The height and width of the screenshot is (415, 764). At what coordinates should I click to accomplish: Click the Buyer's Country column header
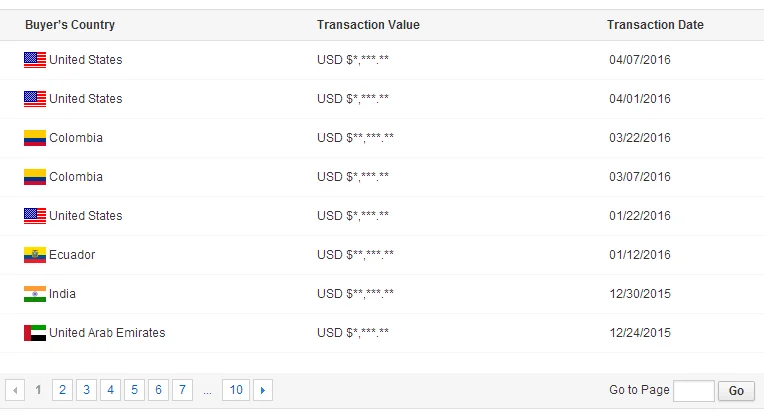(x=70, y=25)
